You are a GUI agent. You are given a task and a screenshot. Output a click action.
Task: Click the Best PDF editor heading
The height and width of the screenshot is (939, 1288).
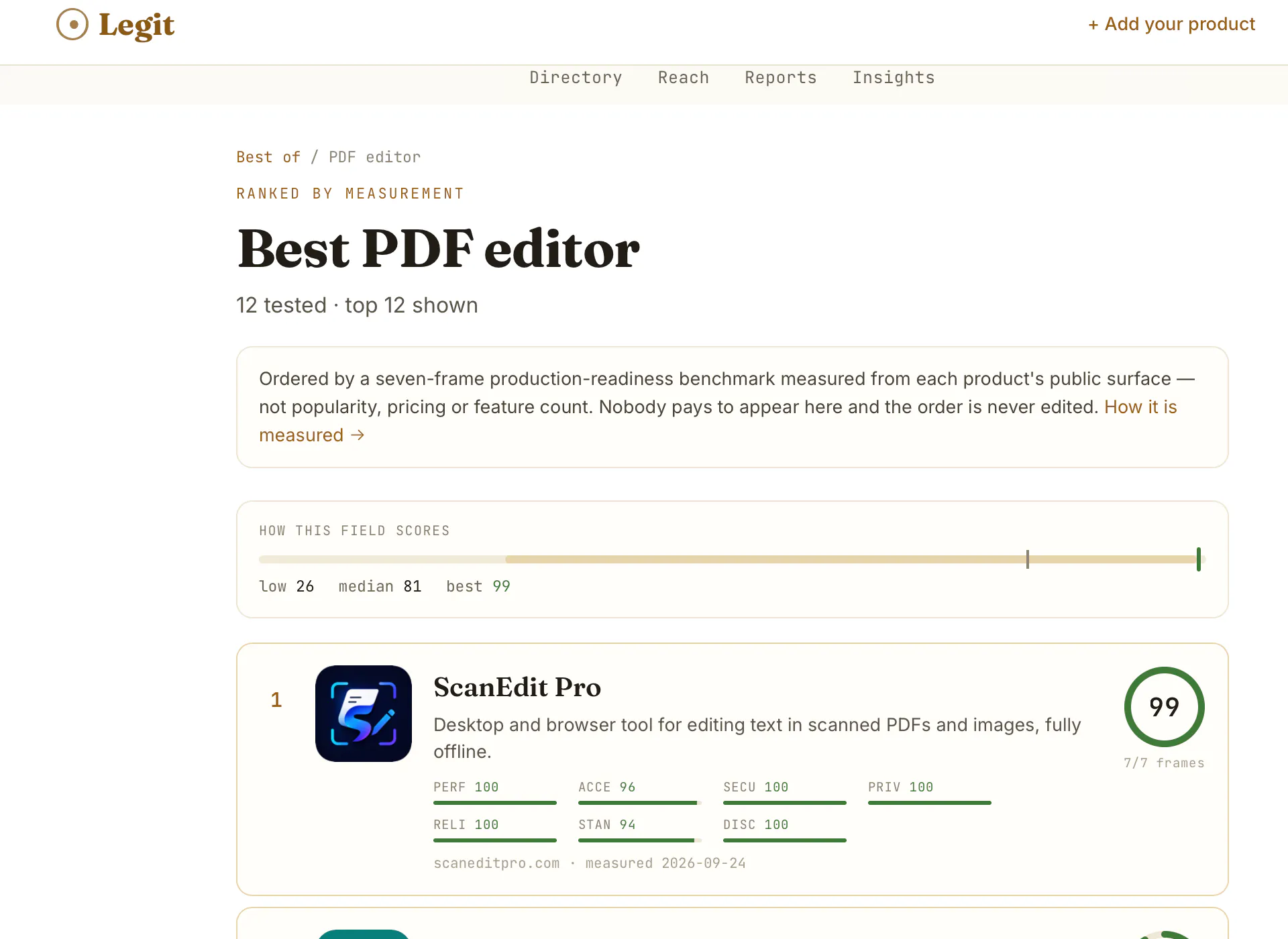tap(439, 248)
